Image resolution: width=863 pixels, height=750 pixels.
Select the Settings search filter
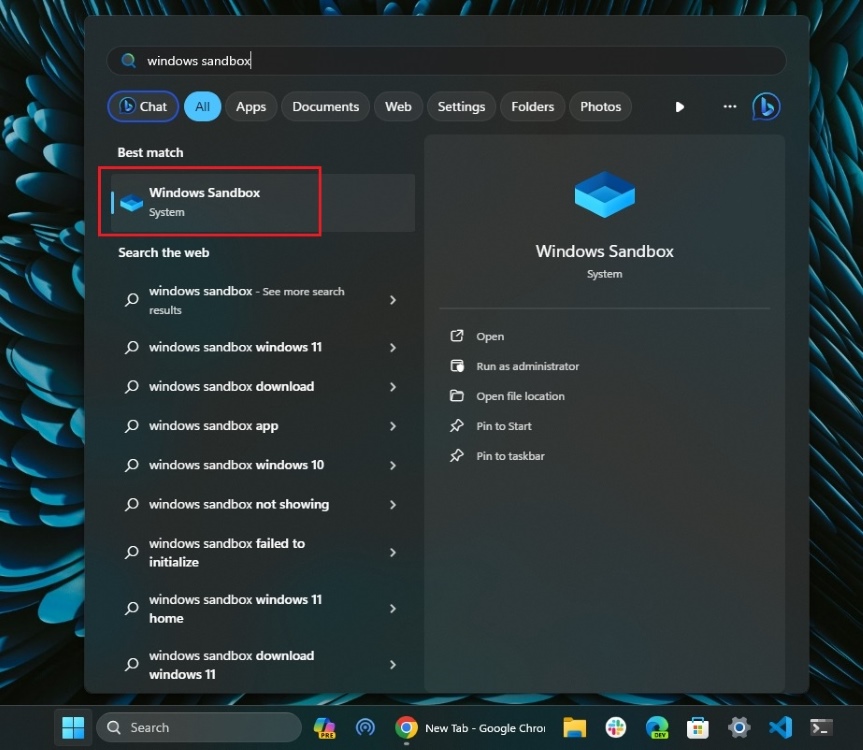point(461,106)
